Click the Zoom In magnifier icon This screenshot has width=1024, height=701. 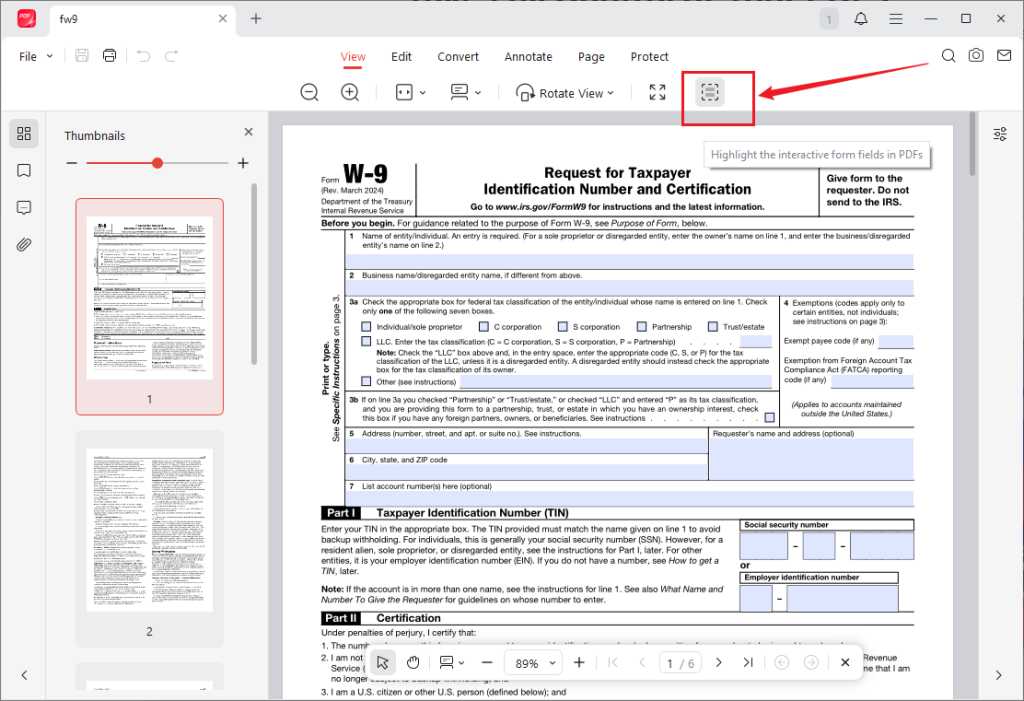tap(350, 92)
